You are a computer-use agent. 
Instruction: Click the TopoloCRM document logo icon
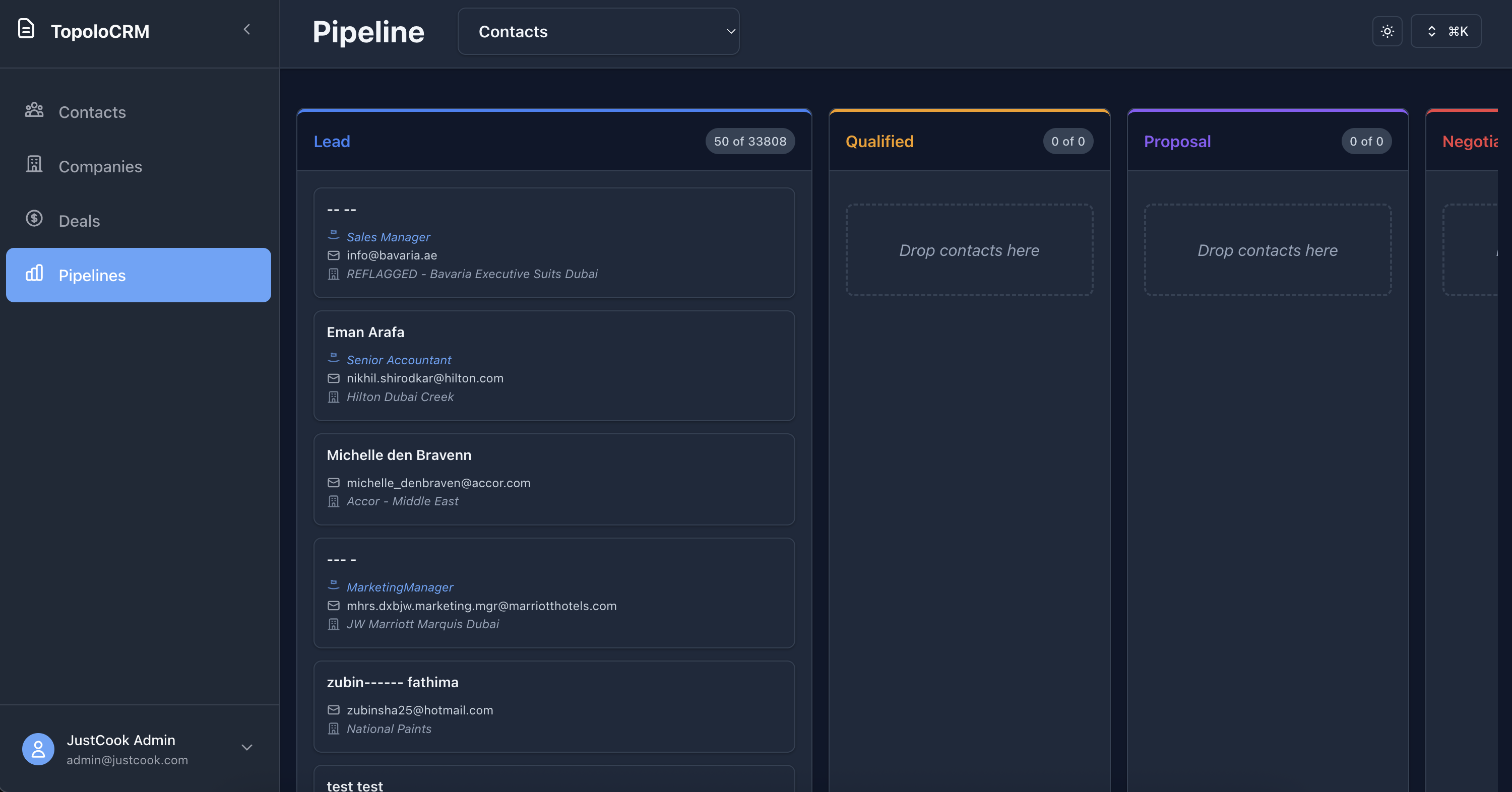pyautogui.click(x=25, y=28)
